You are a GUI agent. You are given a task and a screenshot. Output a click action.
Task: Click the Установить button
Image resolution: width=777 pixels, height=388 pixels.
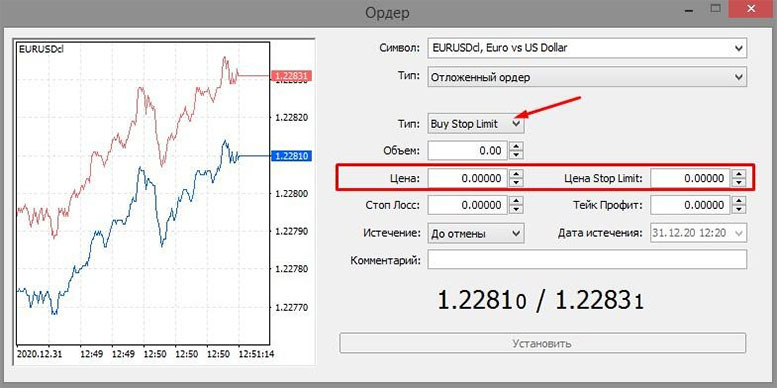(x=543, y=343)
